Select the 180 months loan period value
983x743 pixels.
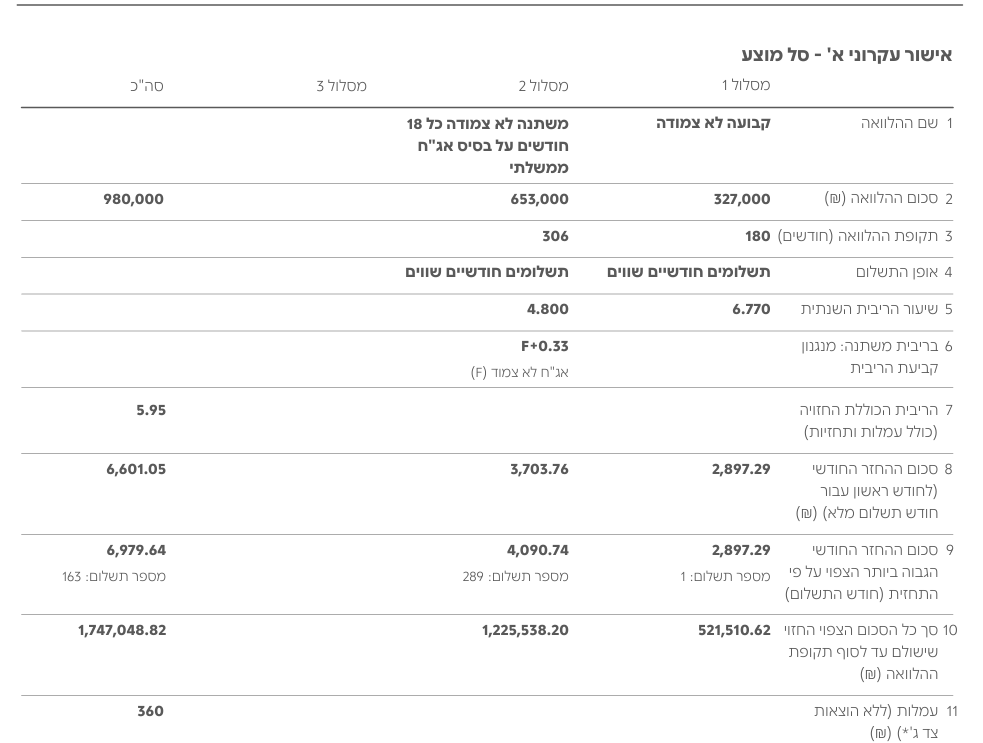pyautogui.click(x=757, y=236)
